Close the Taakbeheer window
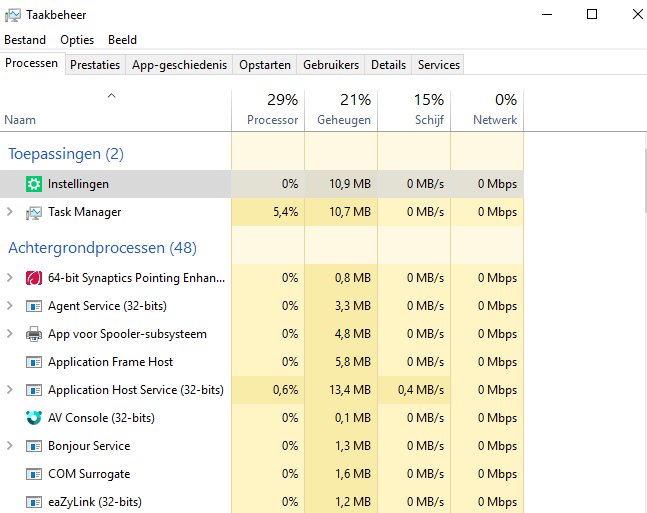647x513 pixels. point(638,14)
